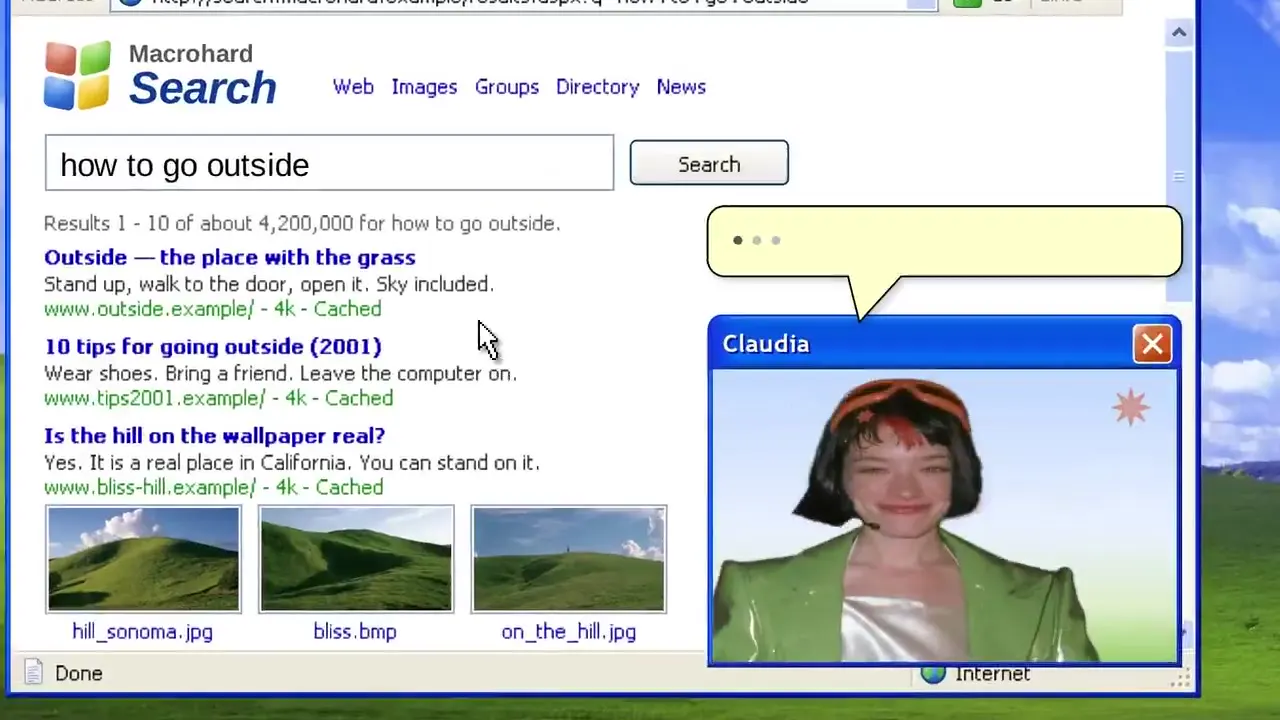Click the snippet "Wear shoes. Bring a friend."

coord(168,373)
